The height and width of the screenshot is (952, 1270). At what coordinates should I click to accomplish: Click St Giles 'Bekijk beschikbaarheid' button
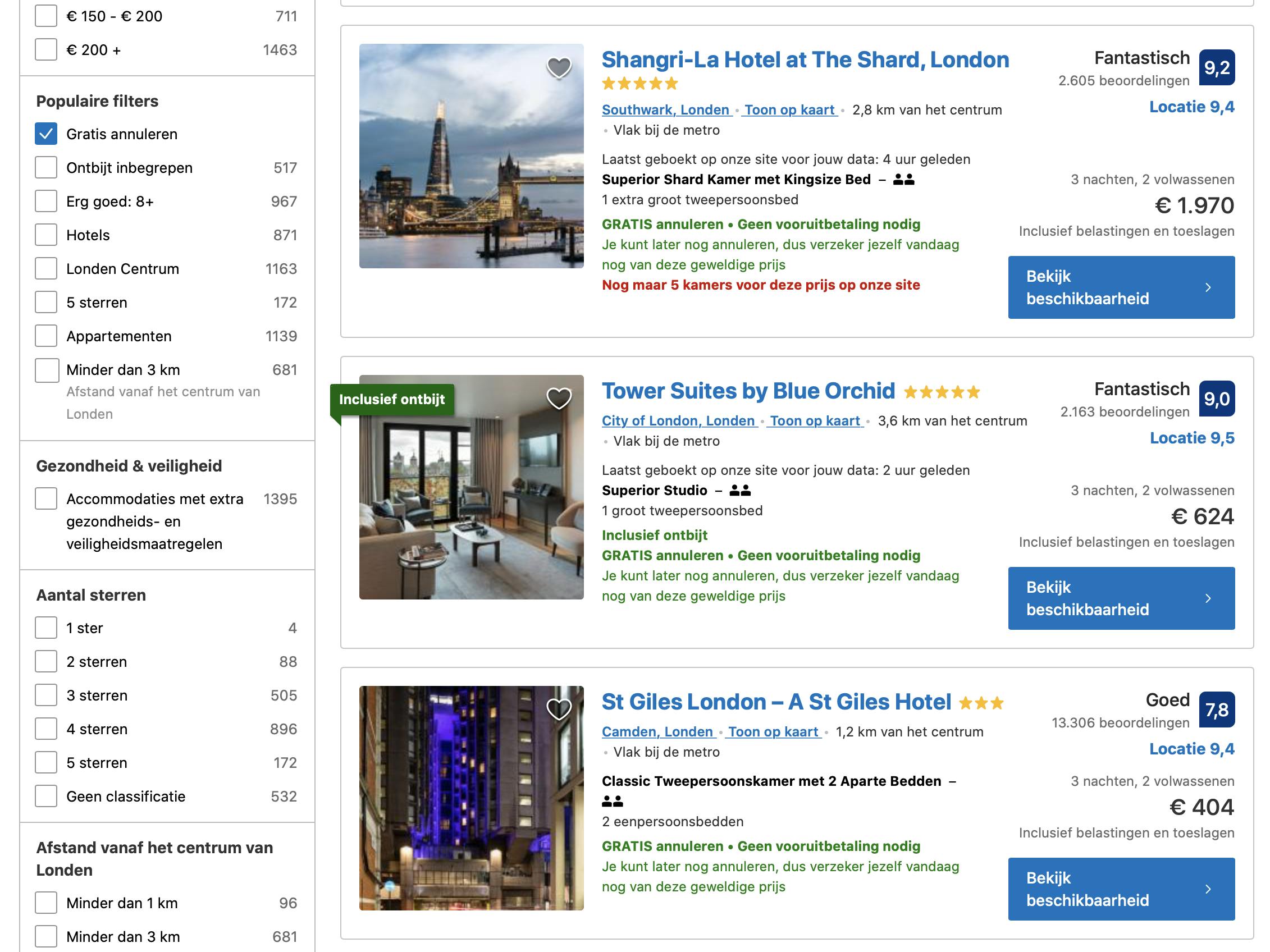(x=1121, y=889)
